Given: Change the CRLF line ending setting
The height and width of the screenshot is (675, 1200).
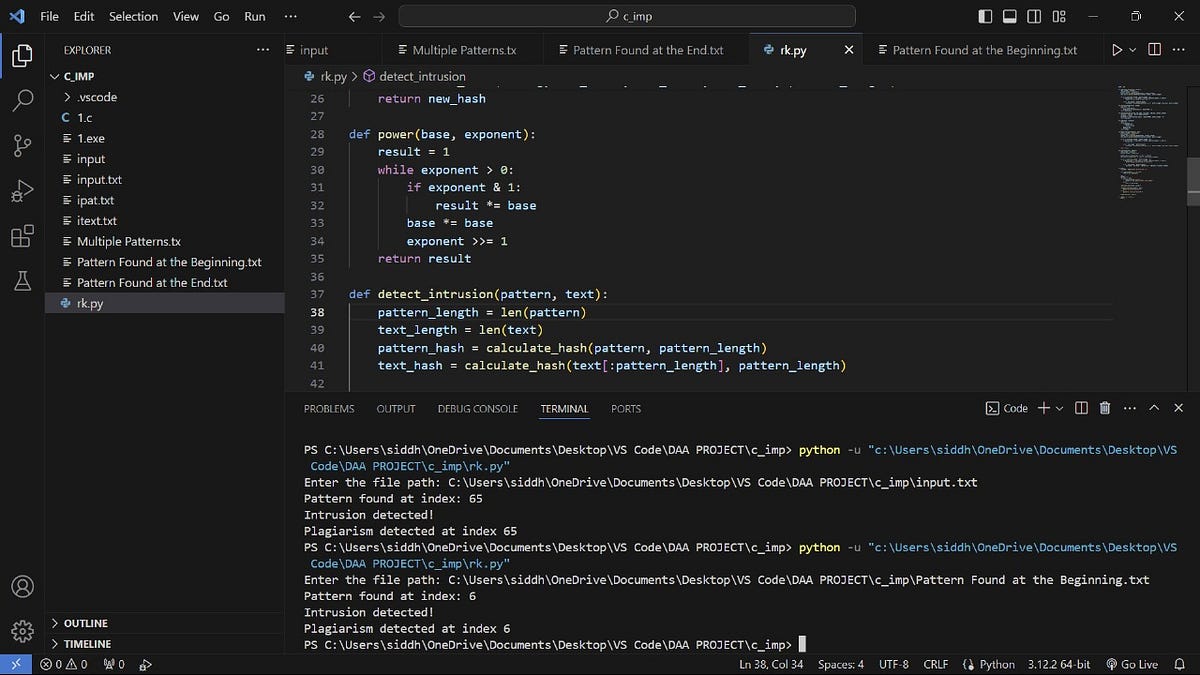Looking at the screenshot, I should coord(935,663).
